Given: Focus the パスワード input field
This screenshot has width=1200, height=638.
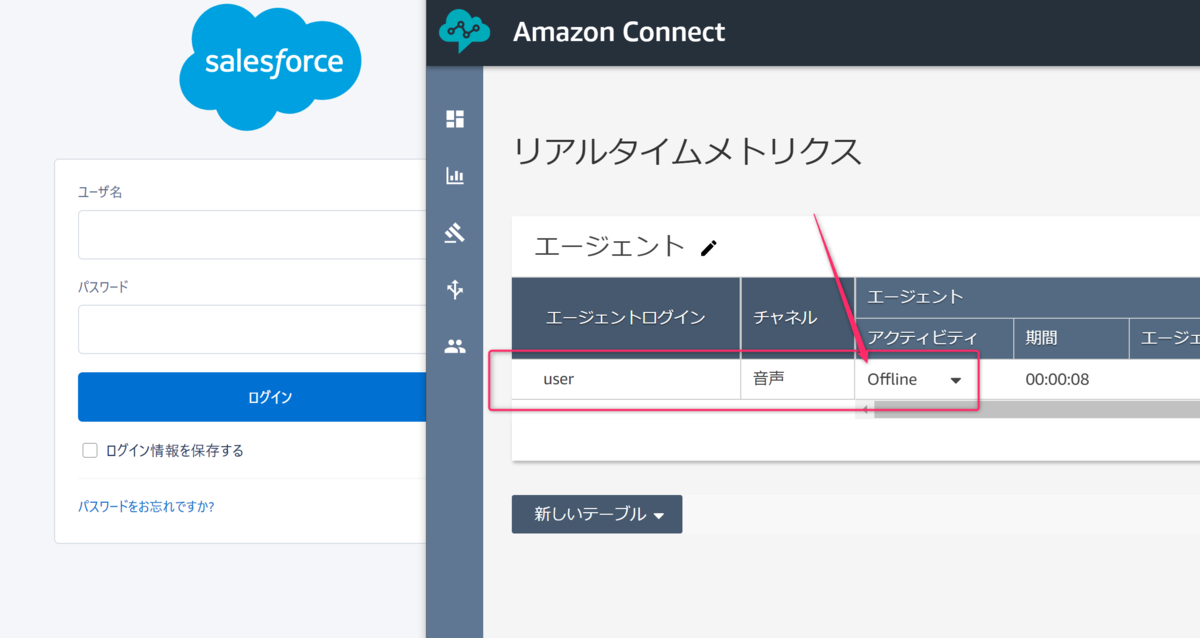Looking at the screenshot, I should click(252, 330).
